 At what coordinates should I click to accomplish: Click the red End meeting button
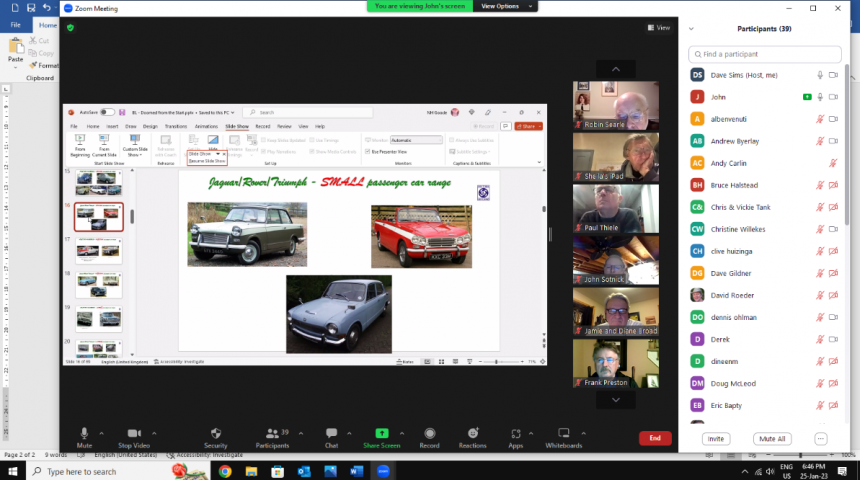pos(655,438)
